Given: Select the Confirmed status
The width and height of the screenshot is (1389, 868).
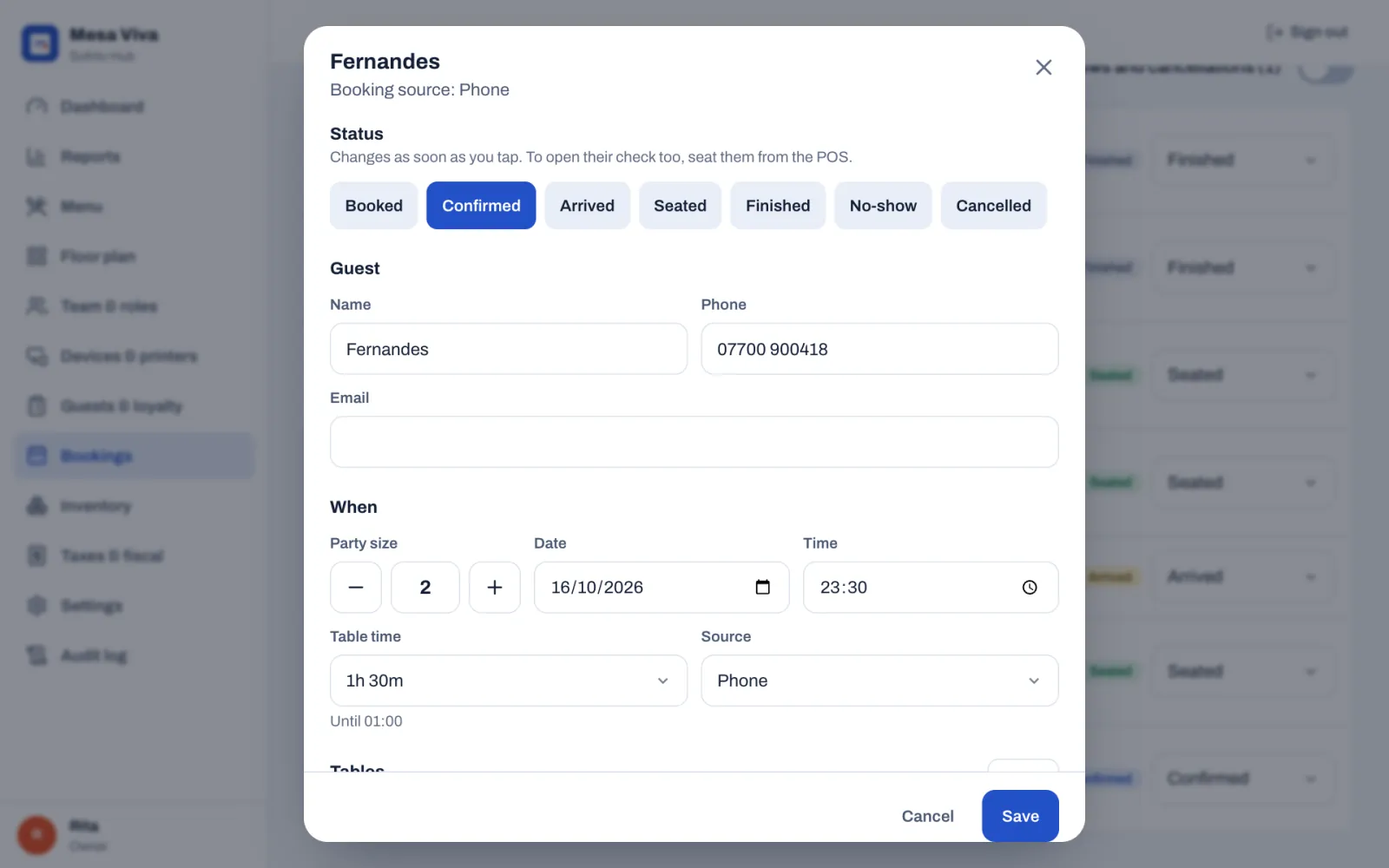Looking at the screenshot, I should coord(481,206).
